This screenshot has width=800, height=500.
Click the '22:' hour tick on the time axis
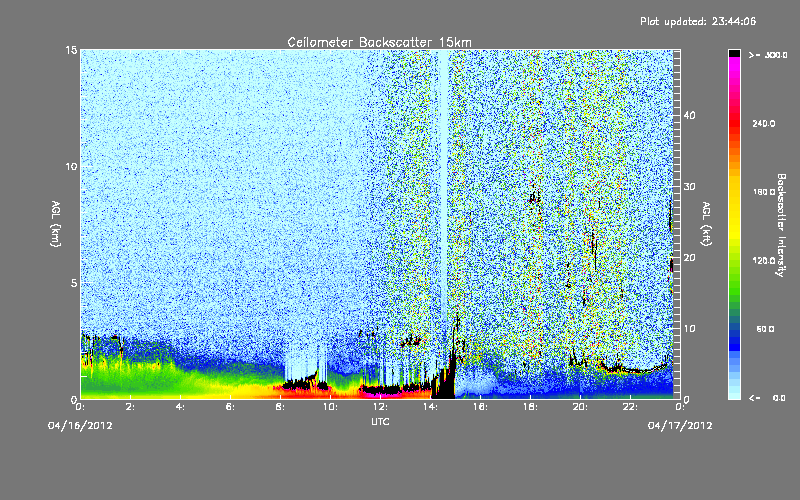630,407
